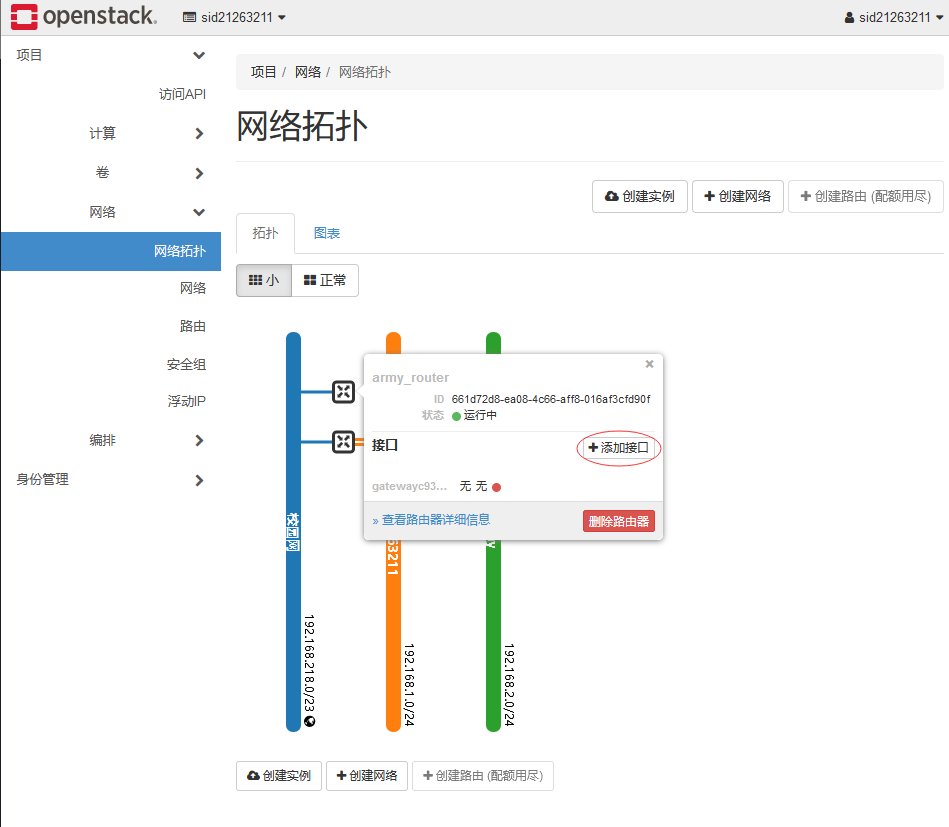Toggle the 正常 topology size view
The image size is (949, 827).
point(325,280)
